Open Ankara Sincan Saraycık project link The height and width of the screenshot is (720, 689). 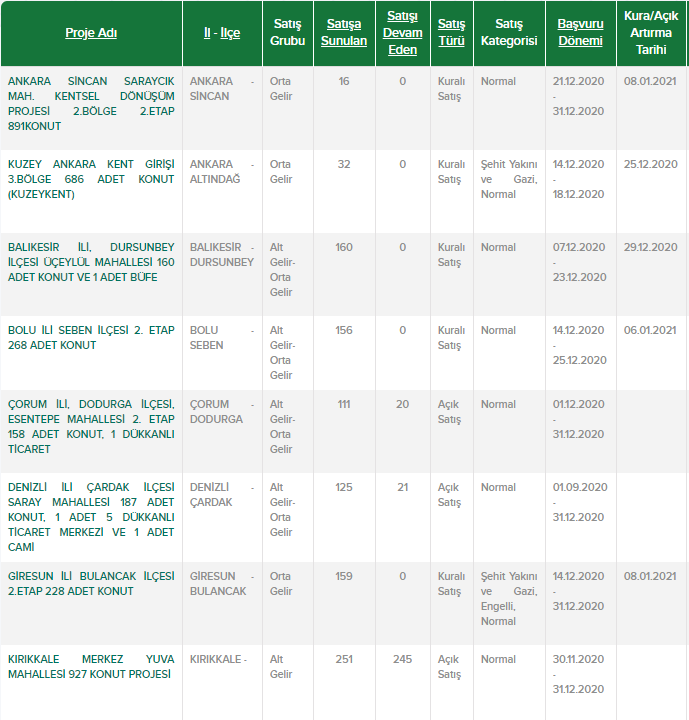pos(91,103)
